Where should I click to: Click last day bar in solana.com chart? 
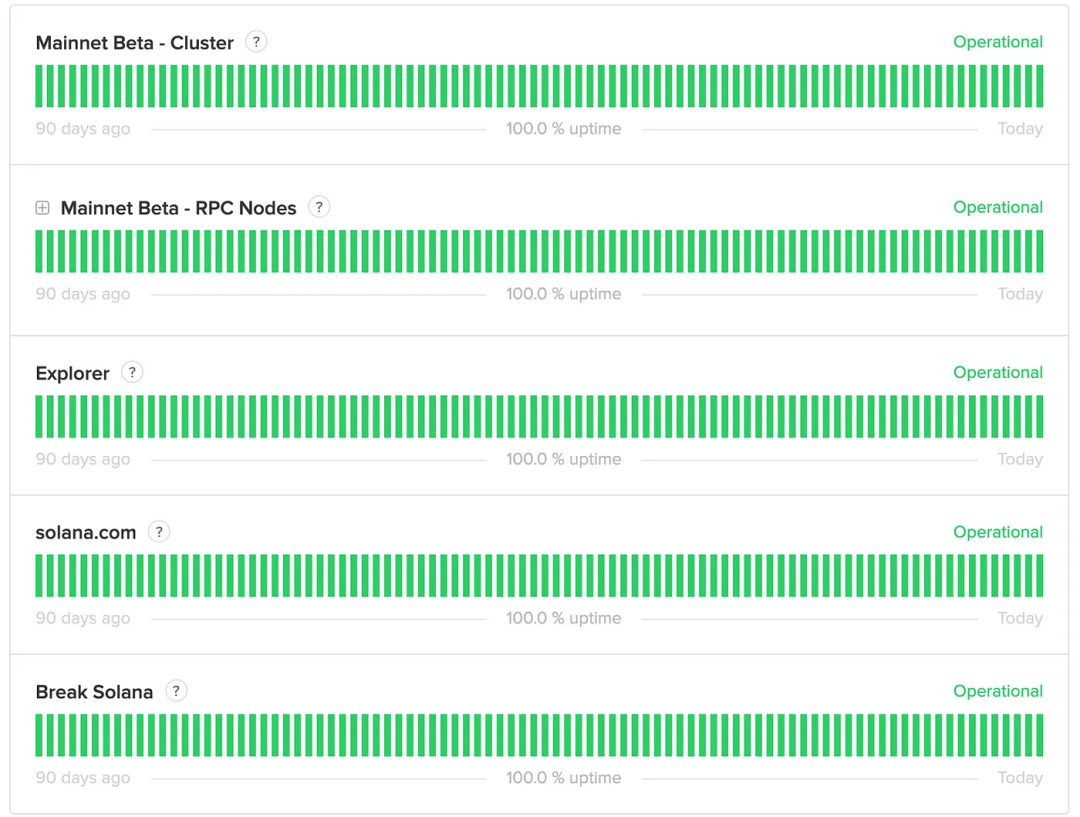1039,576
